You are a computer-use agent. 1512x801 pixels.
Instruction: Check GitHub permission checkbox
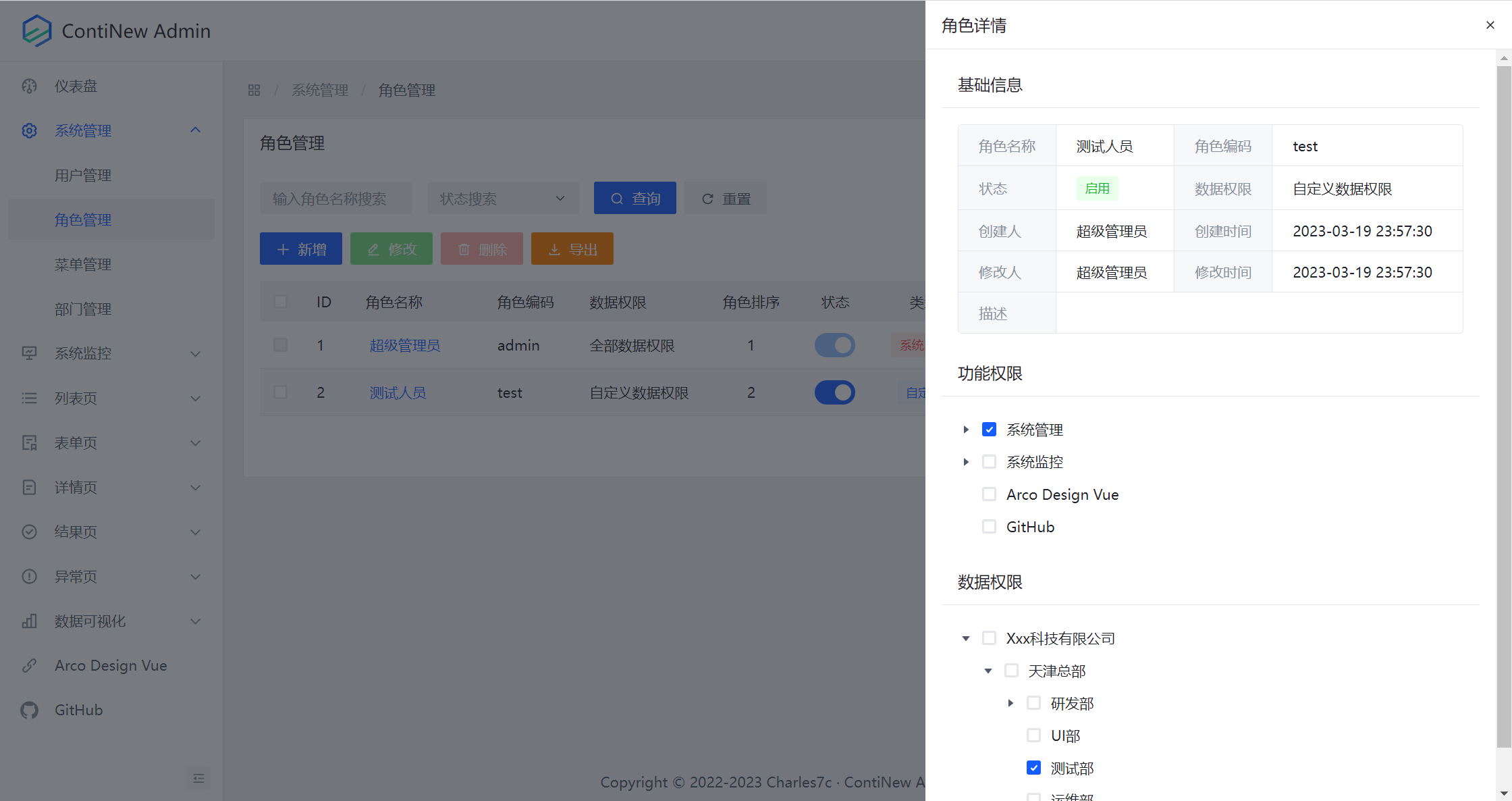tap(989, 526)
